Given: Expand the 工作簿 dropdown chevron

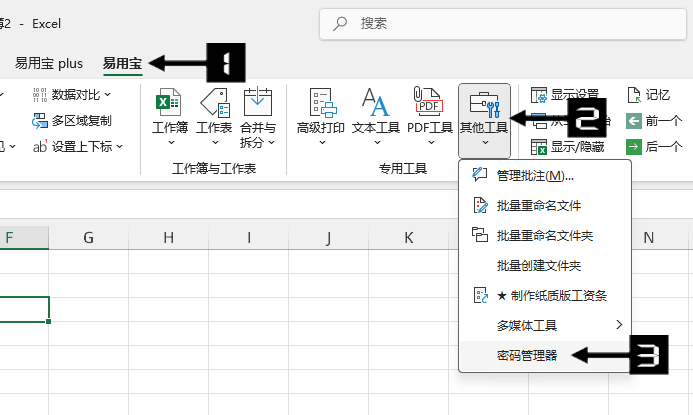Looking at the screenshot, I should [171, 143].
